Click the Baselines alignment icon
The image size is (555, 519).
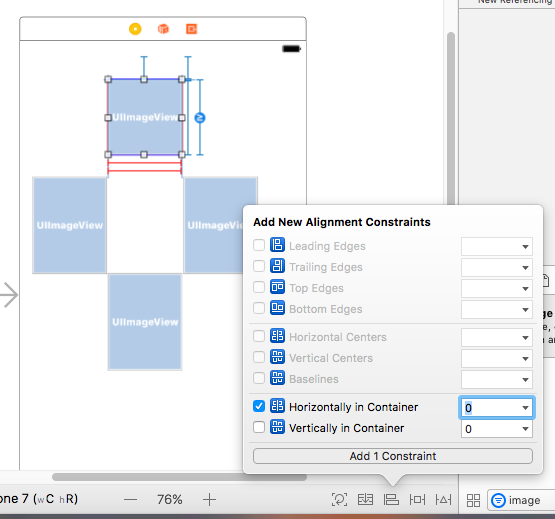278,378
